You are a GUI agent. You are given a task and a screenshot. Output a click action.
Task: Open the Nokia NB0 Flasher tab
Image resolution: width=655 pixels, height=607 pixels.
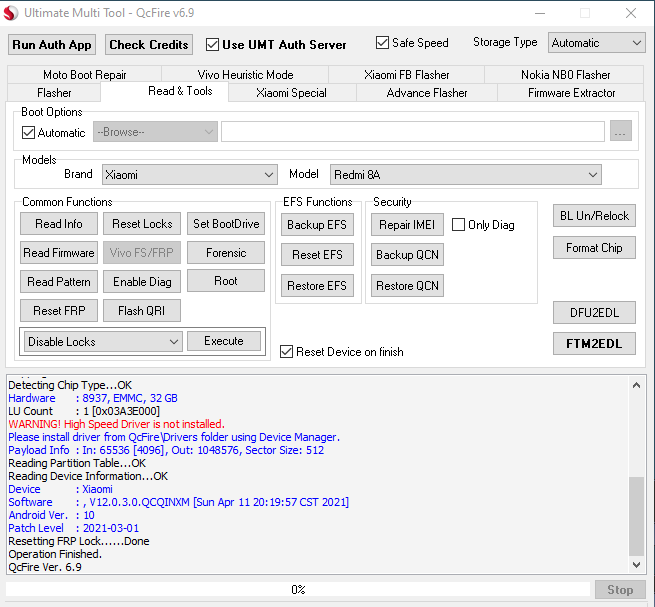(x=565, y=75)
